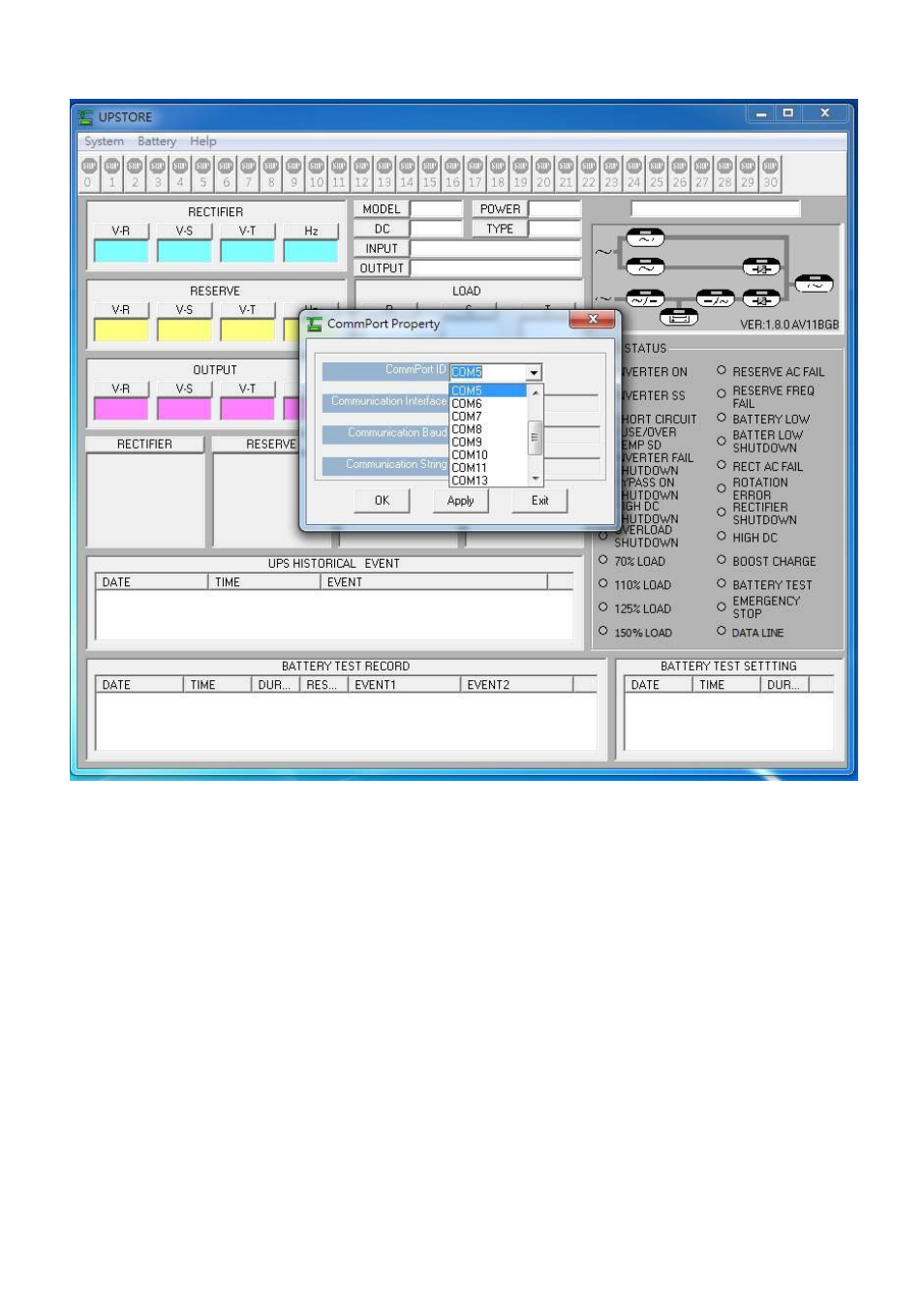Click the cyan V-R rectifier value box
Image resolution: width=924 pixels, height=1307 pixels.
[121, 251]
